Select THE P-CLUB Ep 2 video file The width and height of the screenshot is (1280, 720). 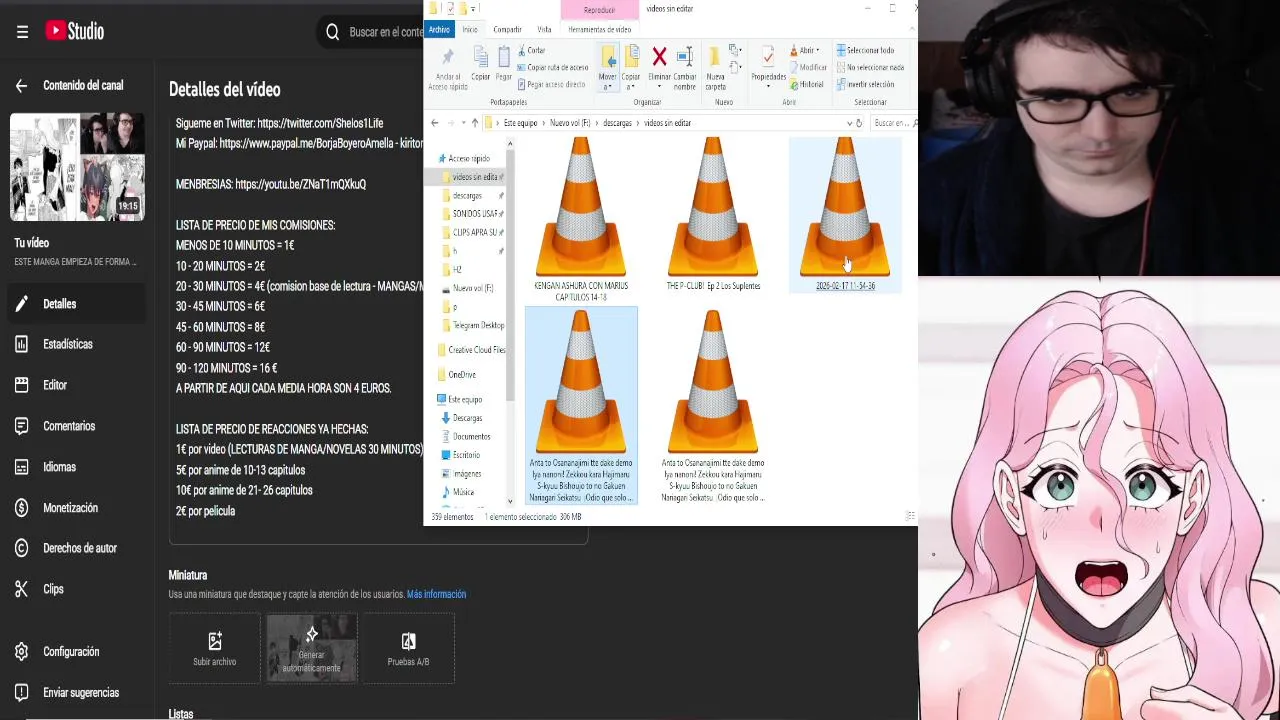tap(713, 215)
